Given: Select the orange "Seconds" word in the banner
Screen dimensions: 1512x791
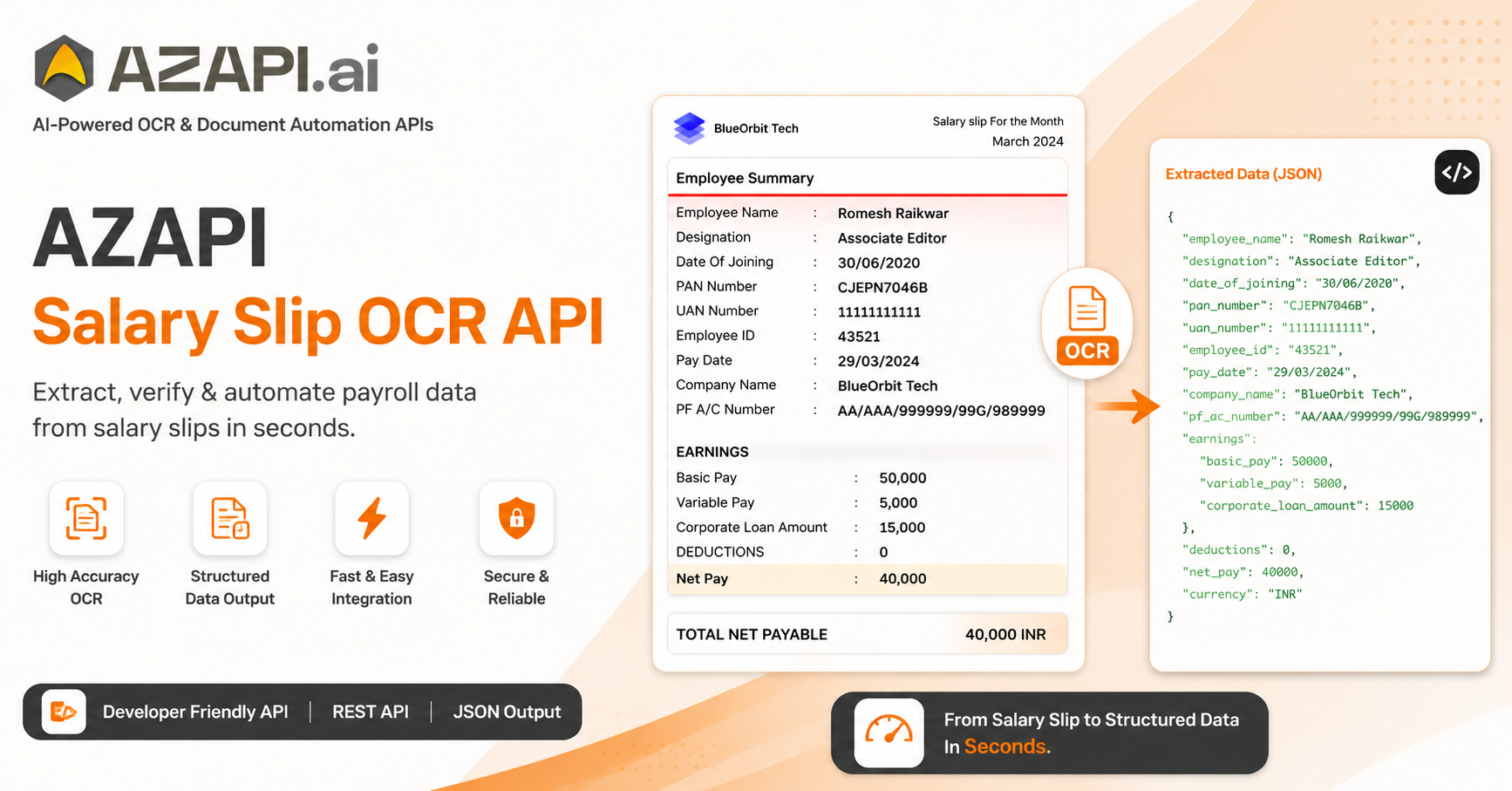Looking at the screenshot, I should coord(1005,747).
